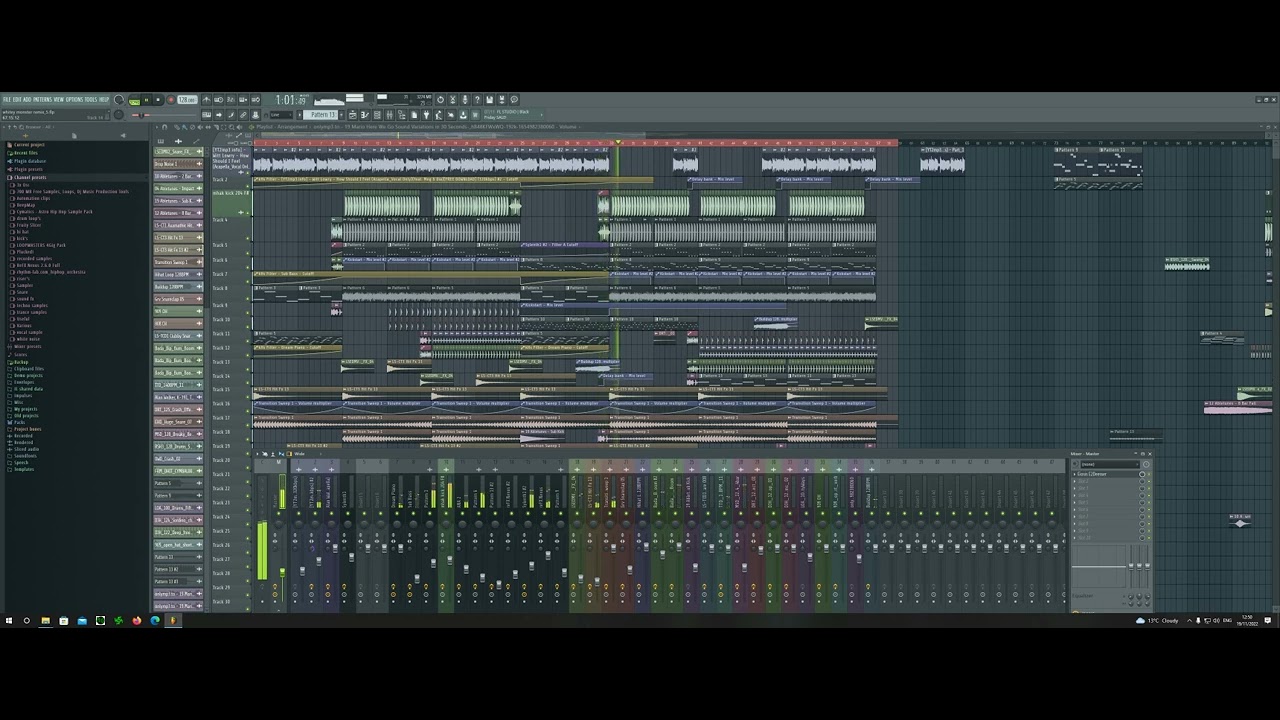Open Current project in browser
Screen dimensions: 1280x720
point(29,145)
